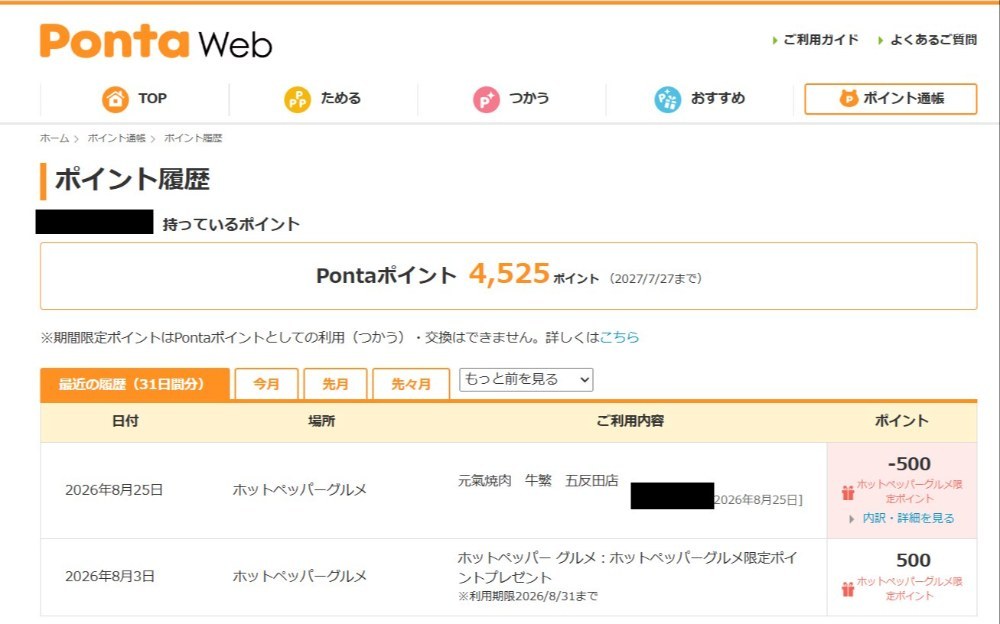Click the 場所 column header
Viewport: 1000px width, 624px height.
pyautogui.click(x=321, y=421)
